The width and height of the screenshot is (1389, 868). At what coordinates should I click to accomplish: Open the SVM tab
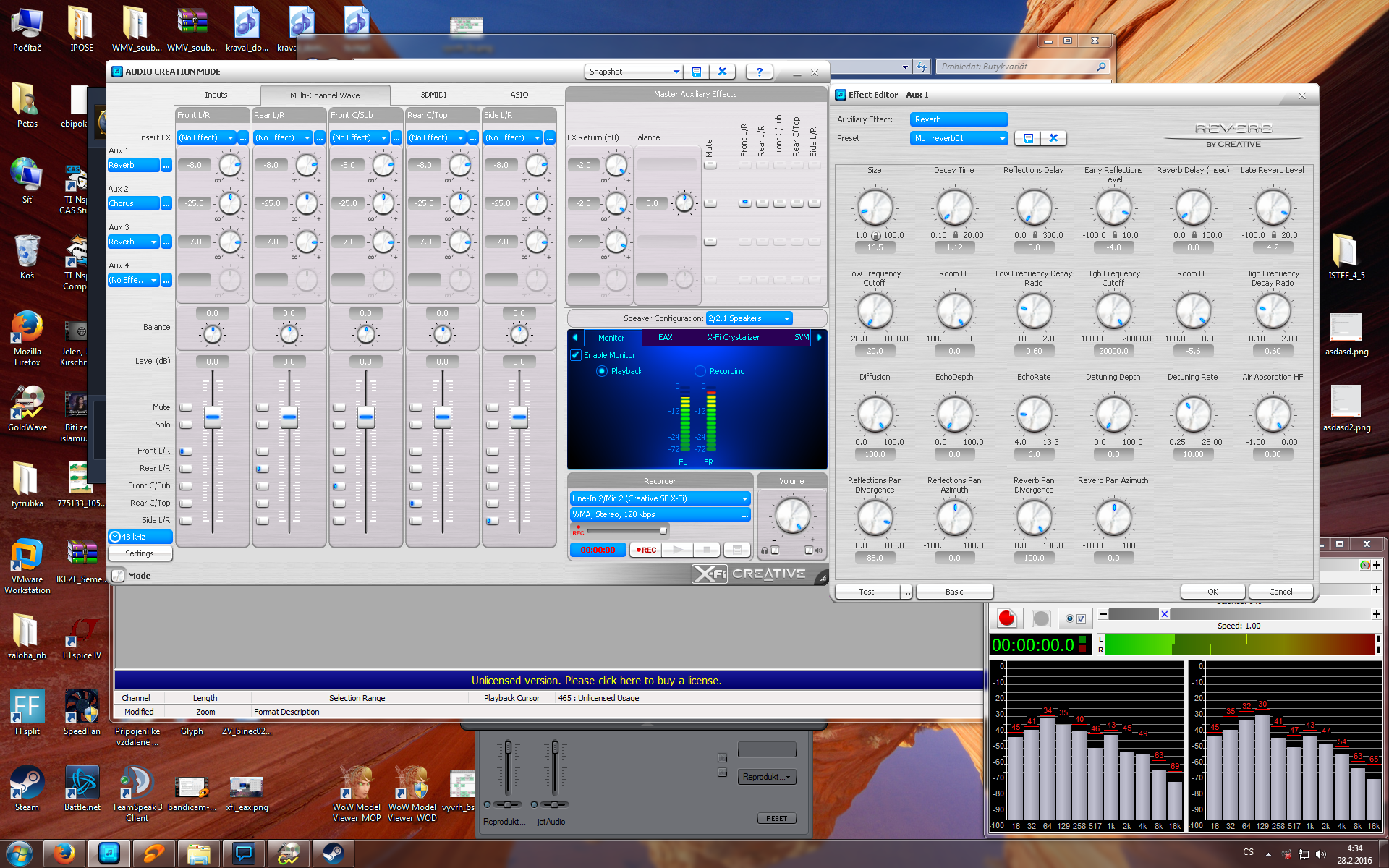coord(802,338)
